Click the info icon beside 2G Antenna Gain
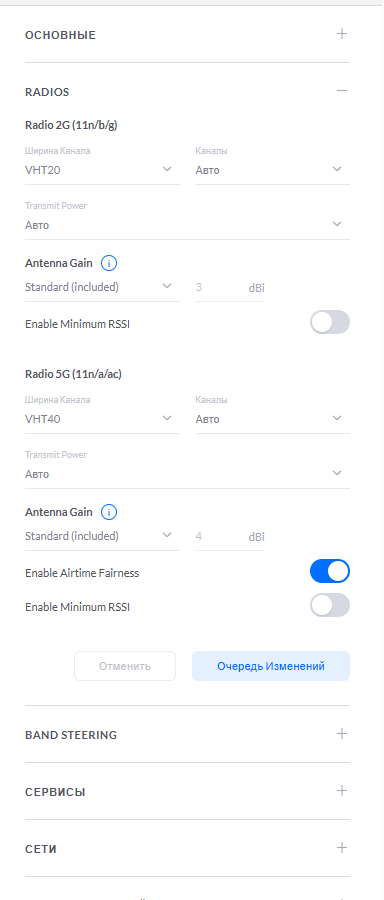 point(109,263)
